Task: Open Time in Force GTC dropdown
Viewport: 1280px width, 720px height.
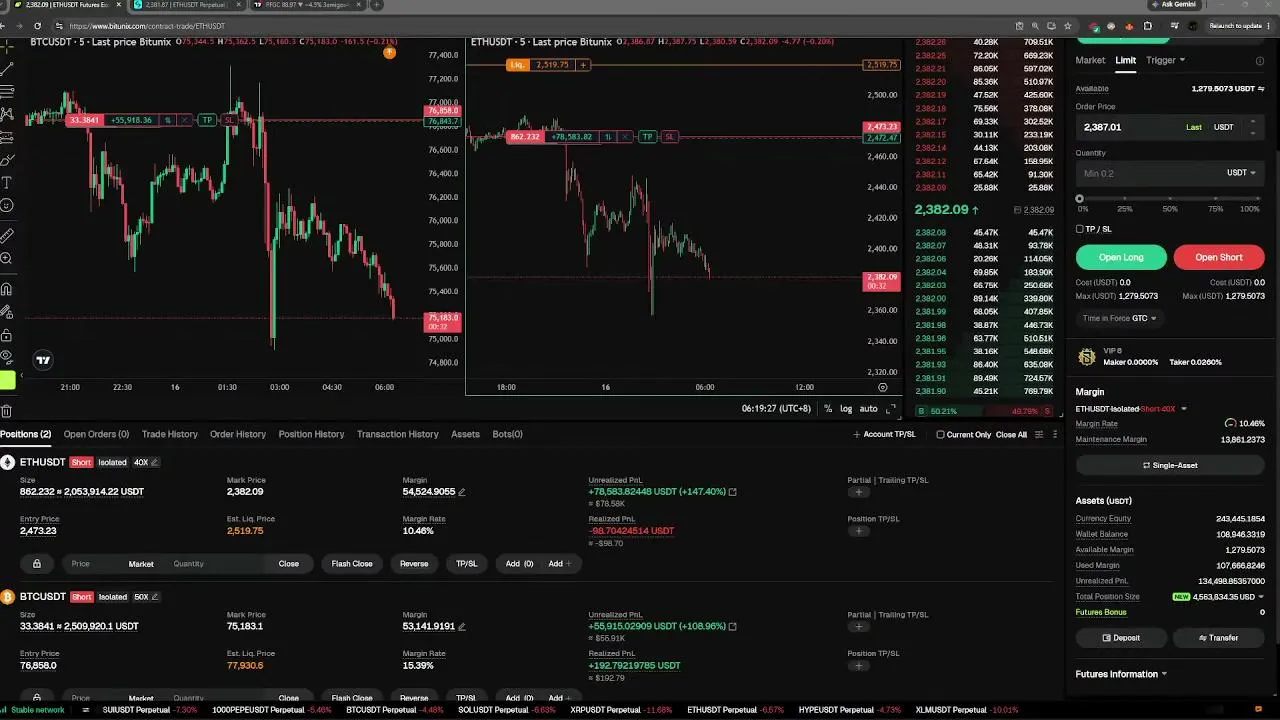Action: click(1119, 318)
